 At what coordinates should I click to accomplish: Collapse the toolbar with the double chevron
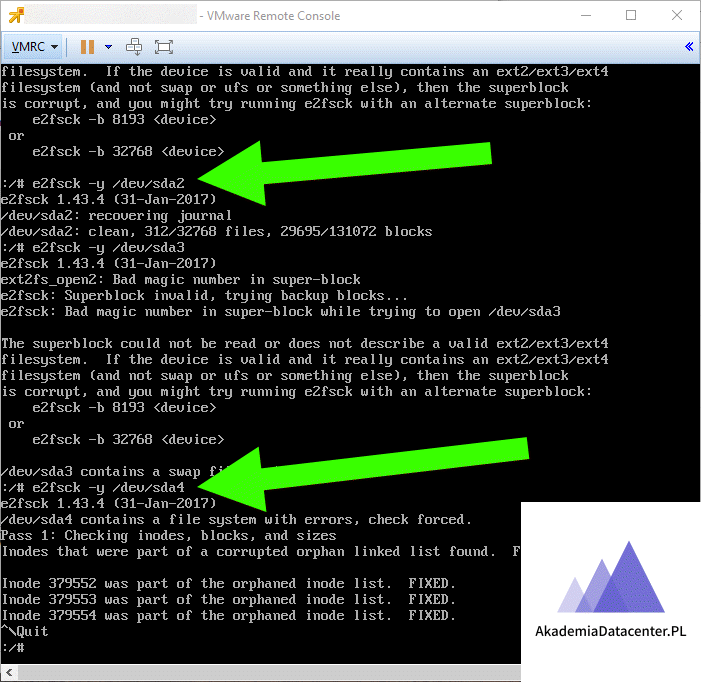(x=689, y=46)
